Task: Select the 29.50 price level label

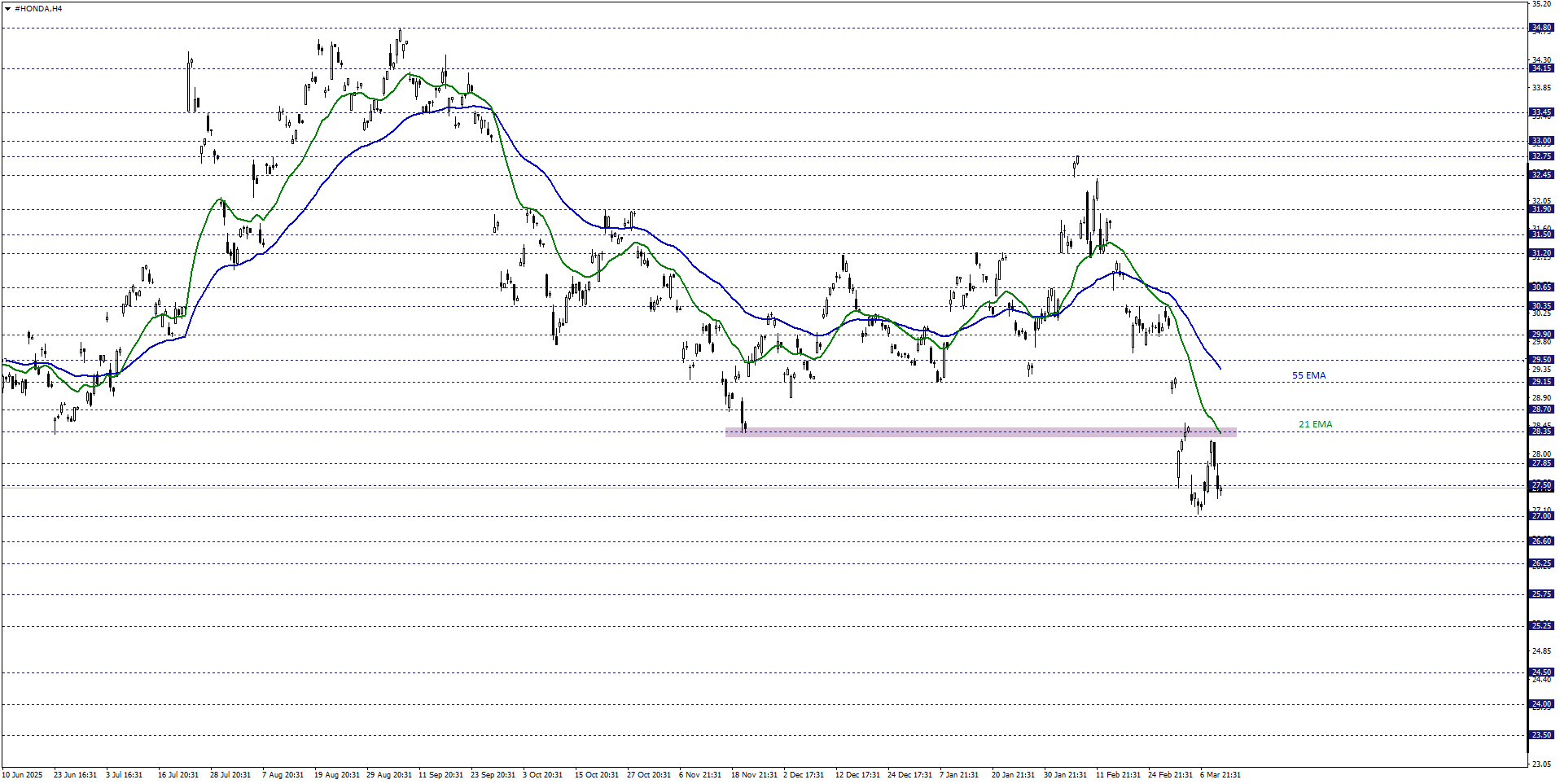Action: point(1541,360)
